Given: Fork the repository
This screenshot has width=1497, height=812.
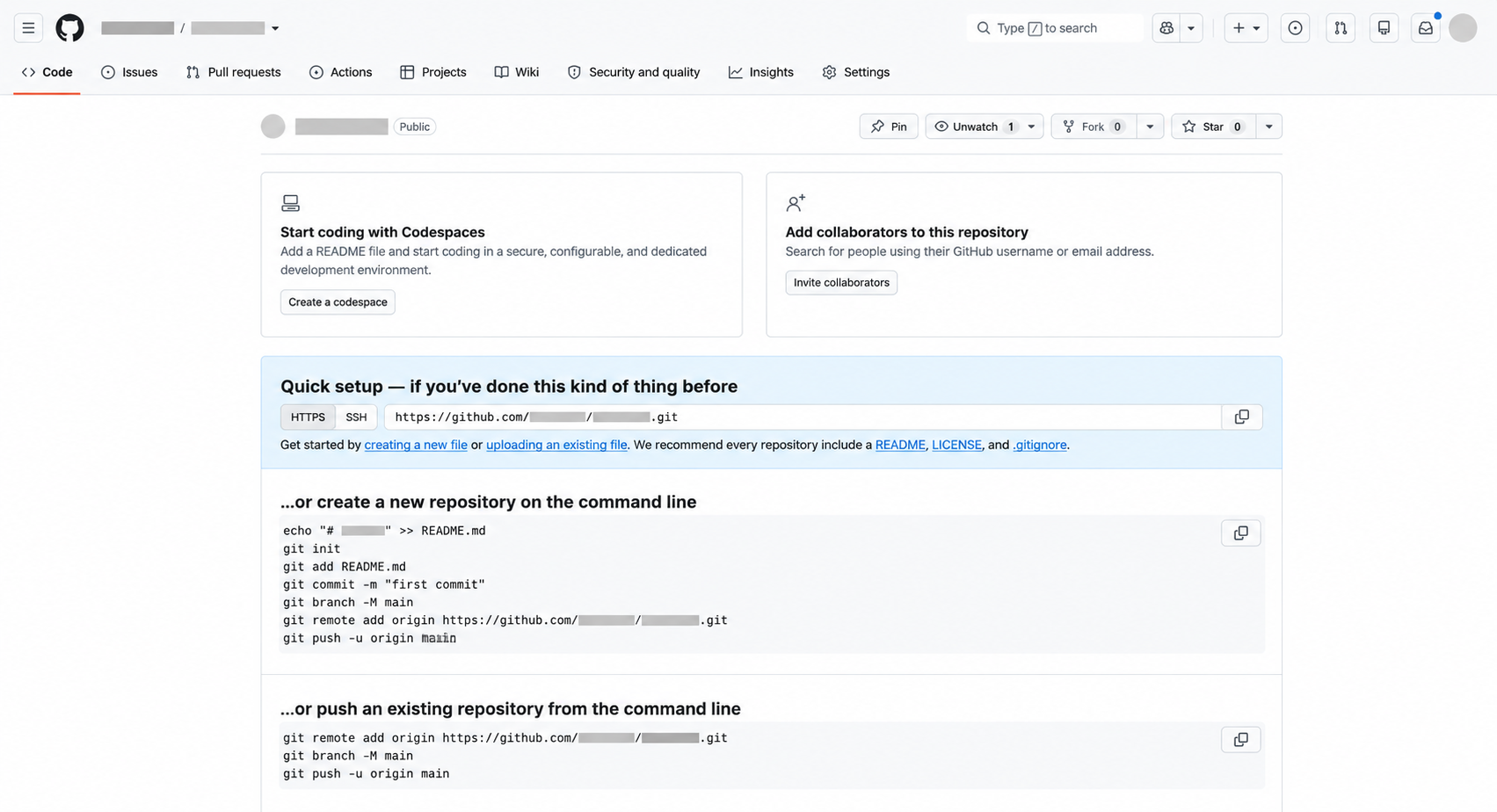Looking at the screenshot, I should [x=1094, y=127].
